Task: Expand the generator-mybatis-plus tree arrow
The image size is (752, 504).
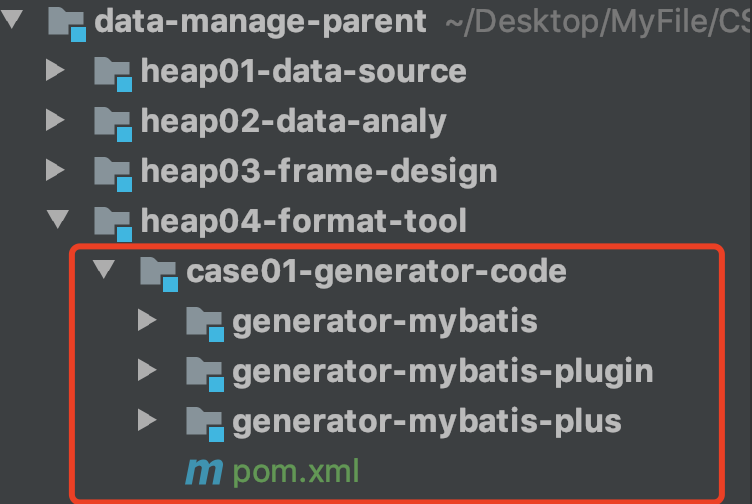Action: 147,420
